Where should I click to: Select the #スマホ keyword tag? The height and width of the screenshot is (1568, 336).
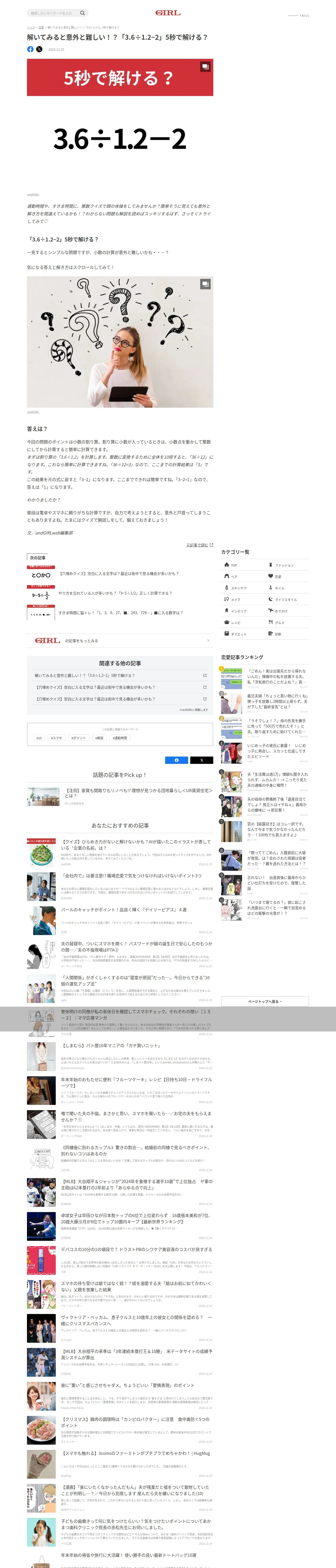pos(57,738)
